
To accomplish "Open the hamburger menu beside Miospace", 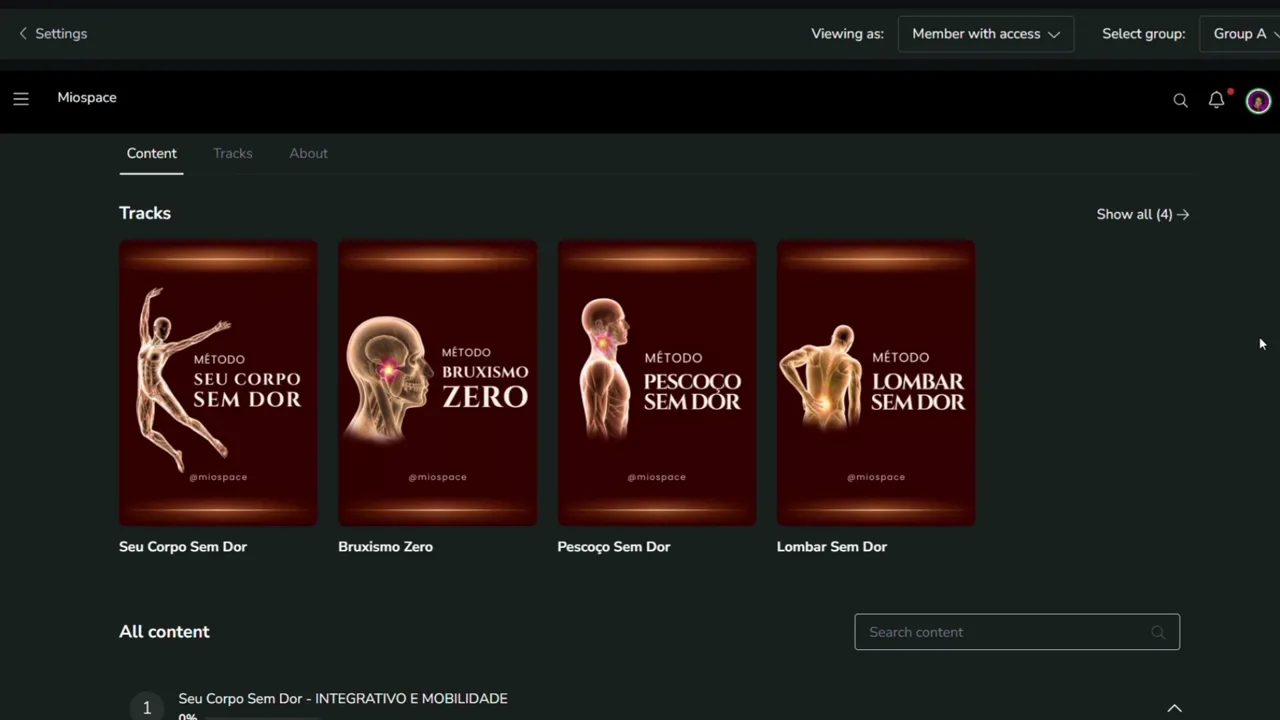I will 21,98.
